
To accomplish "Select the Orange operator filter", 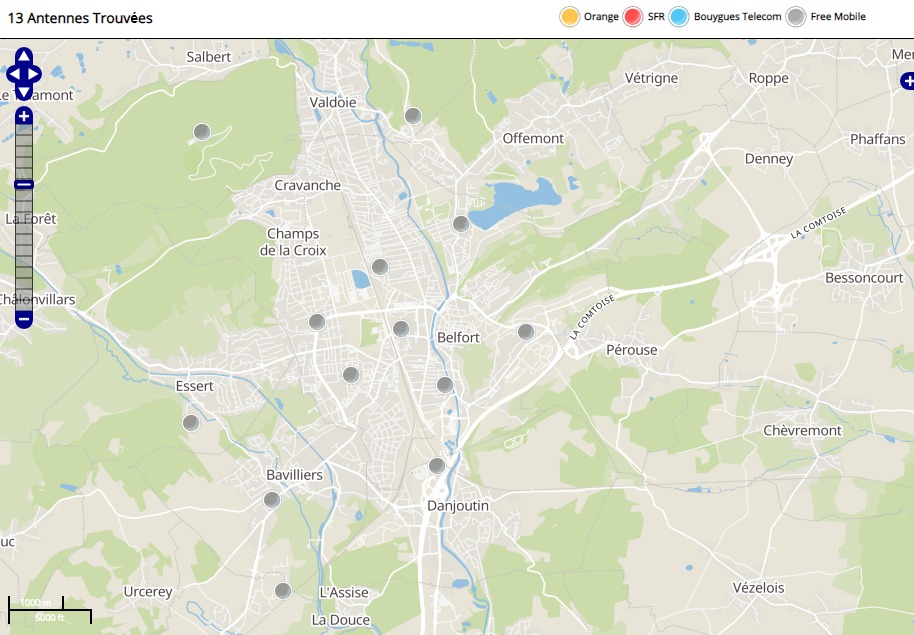I will tap(570, 17).
